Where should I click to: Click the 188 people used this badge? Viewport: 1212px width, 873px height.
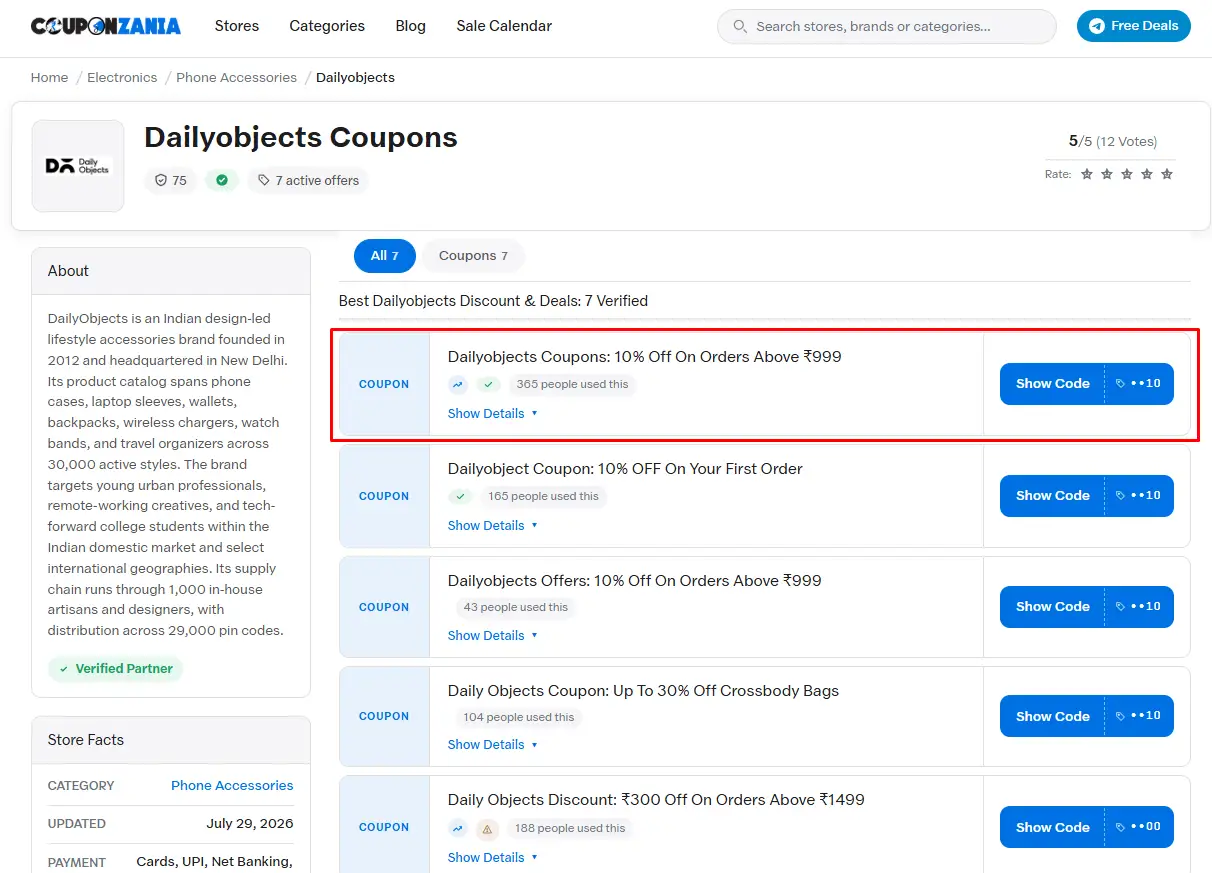point(570,828)
